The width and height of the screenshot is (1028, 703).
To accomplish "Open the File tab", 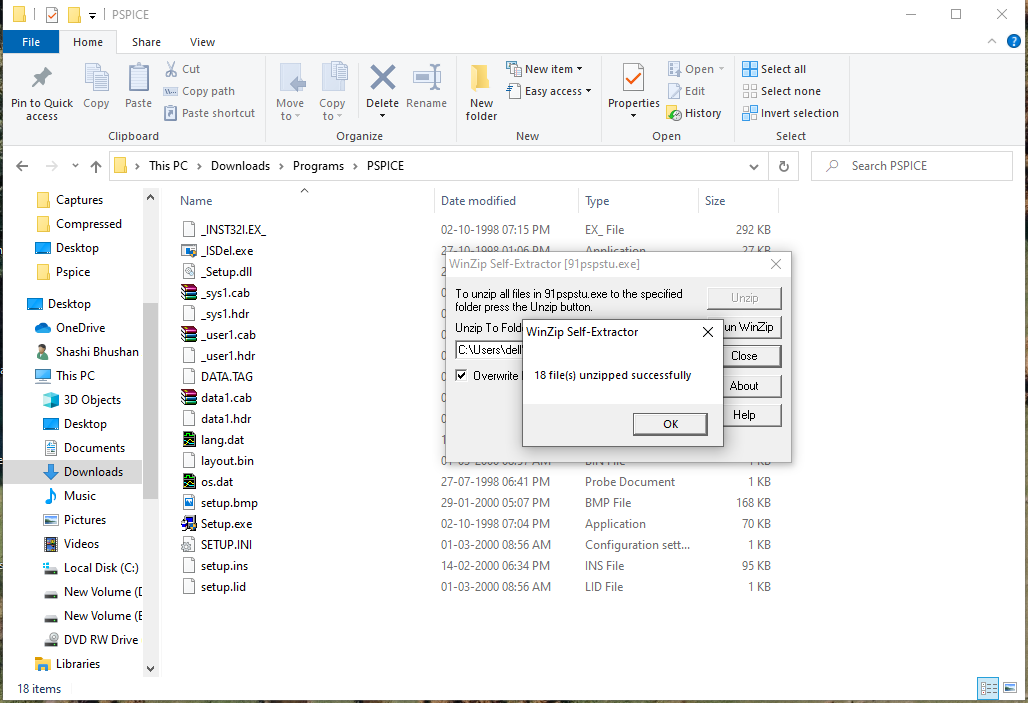I will point(31,42).
